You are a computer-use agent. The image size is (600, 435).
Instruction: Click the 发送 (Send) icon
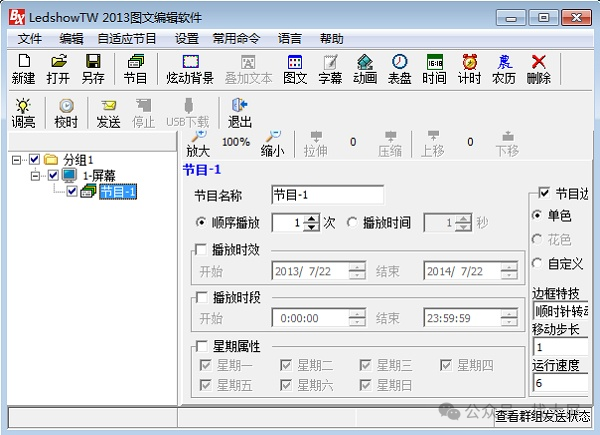tap(108, 112)
